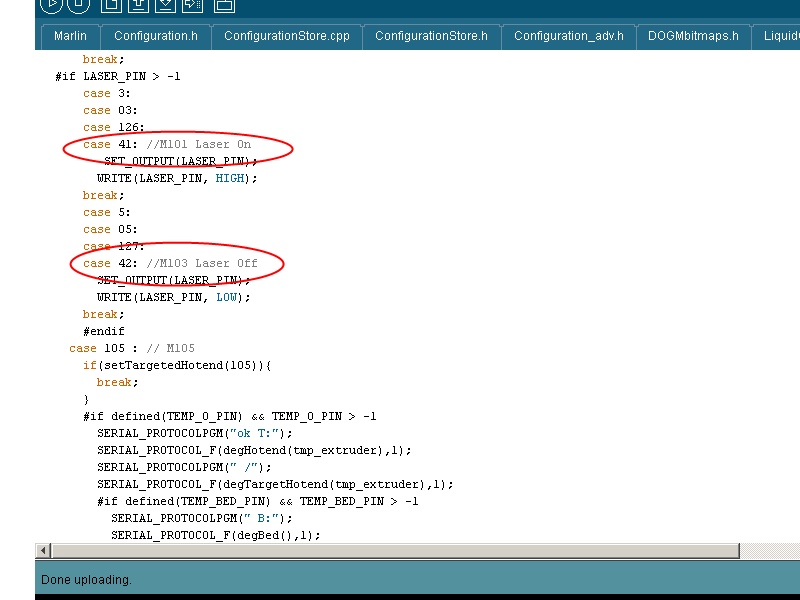Image resolution: width=800 pixels, height=600 pixels.
Task: Switch to the Marlin tab
Action: coord(70,36)
